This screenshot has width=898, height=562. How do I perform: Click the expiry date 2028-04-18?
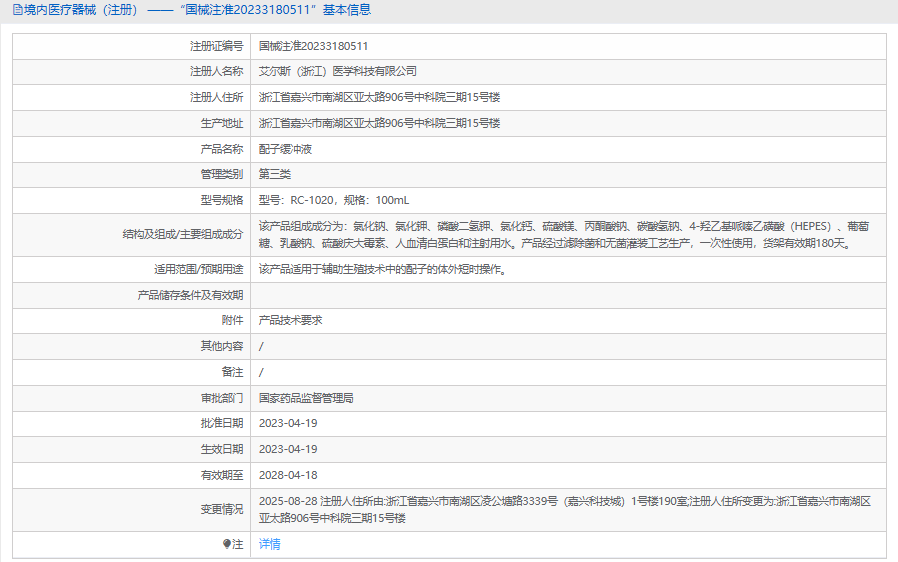point(288,475)
